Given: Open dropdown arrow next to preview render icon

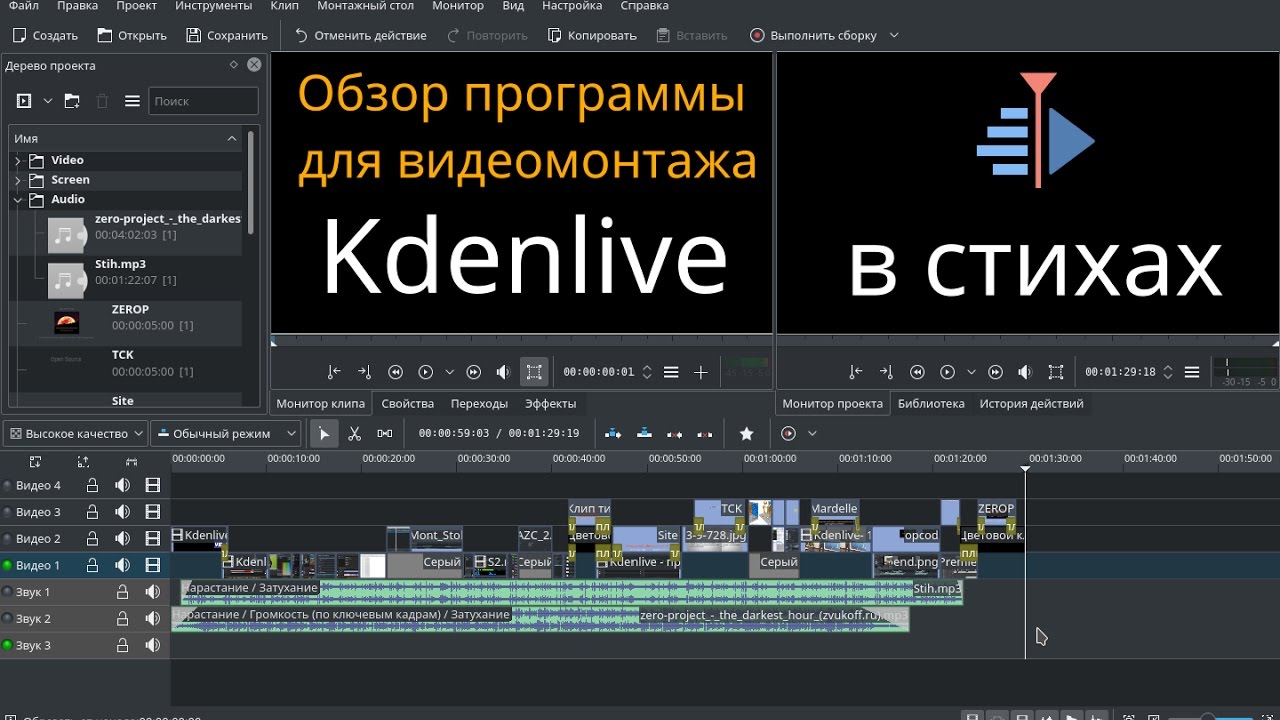Looking at the screenshot, I should [x=812, y=434].
